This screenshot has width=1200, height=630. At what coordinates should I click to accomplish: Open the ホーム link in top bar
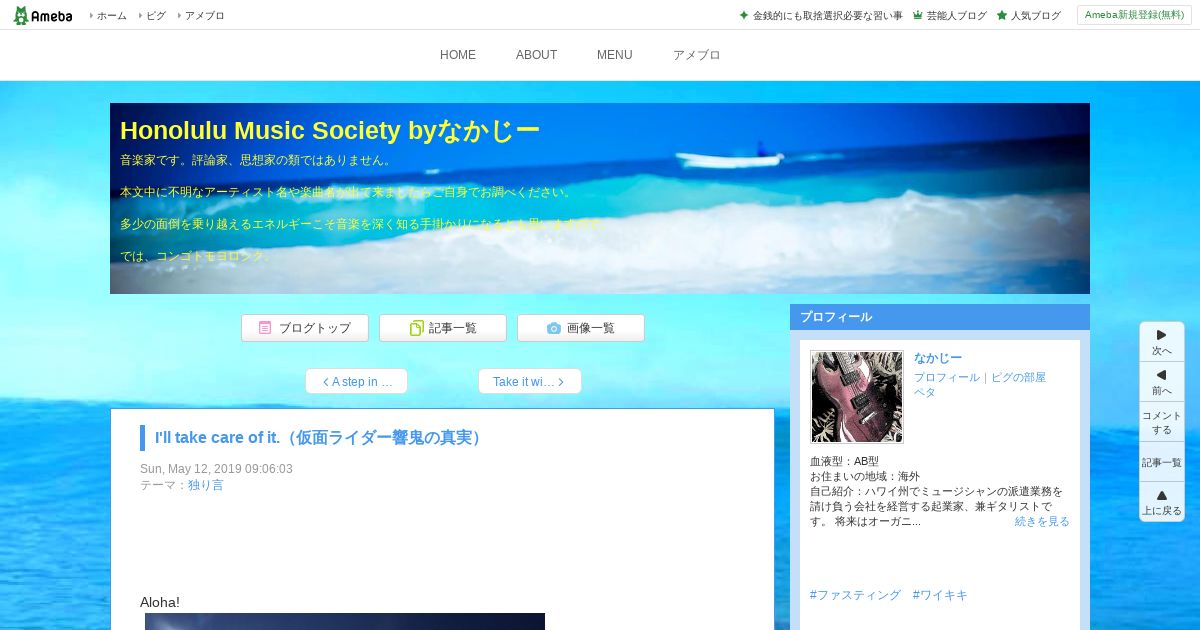coord(111,16)
